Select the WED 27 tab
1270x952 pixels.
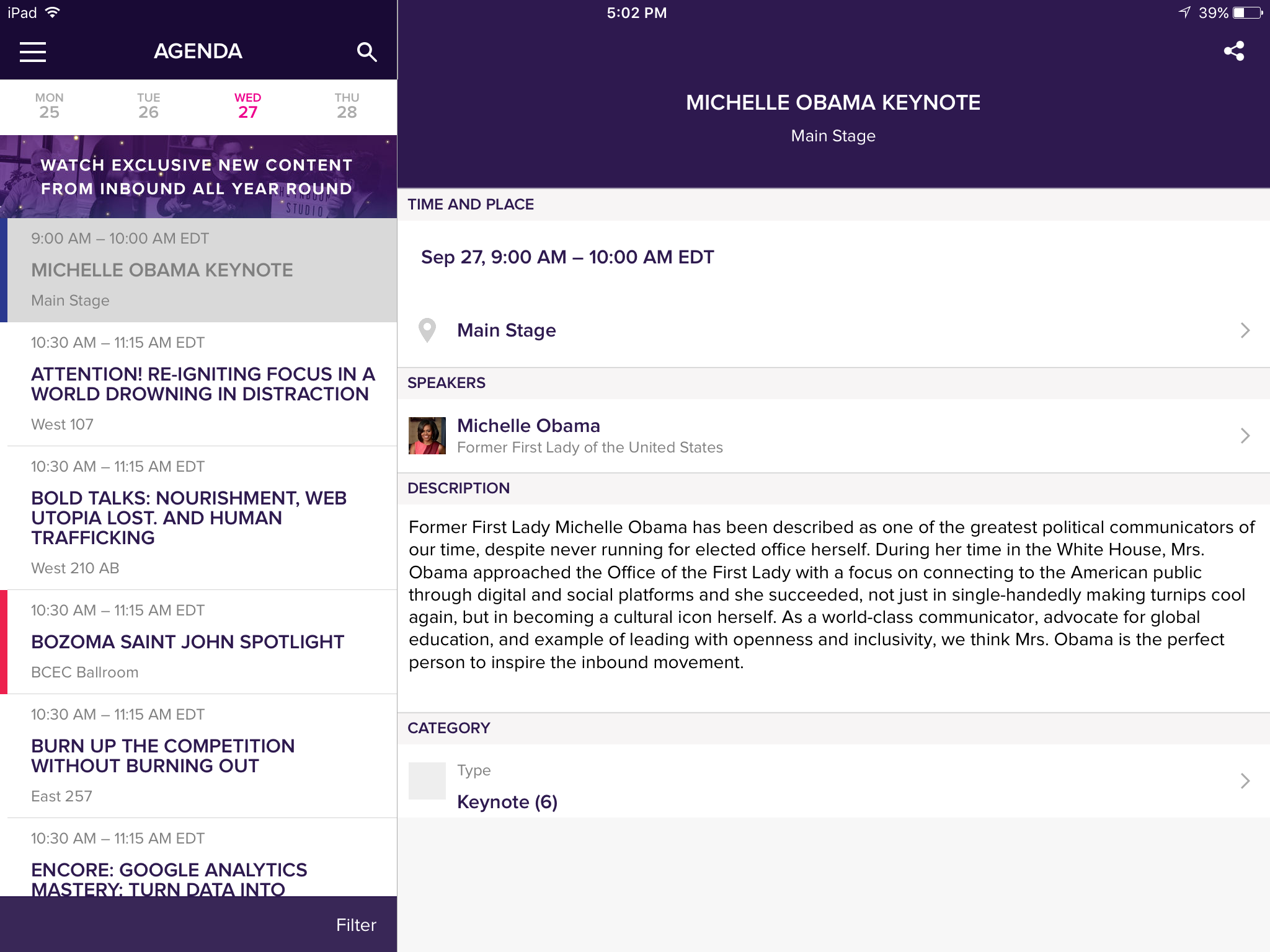pos(248,107)
